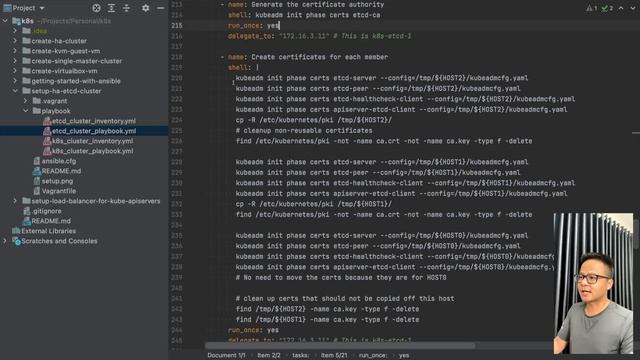Go to next highlighted error arrow

pos(632,8)
